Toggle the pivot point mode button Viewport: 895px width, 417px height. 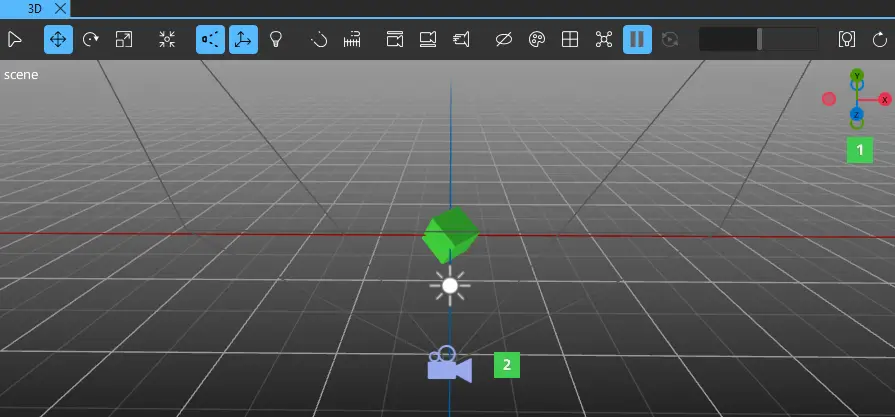coord(210,40)
